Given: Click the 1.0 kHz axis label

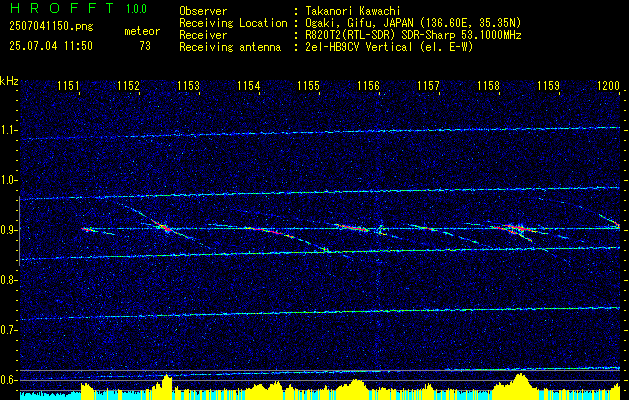Looking at the screenshot, I should 8,181.
